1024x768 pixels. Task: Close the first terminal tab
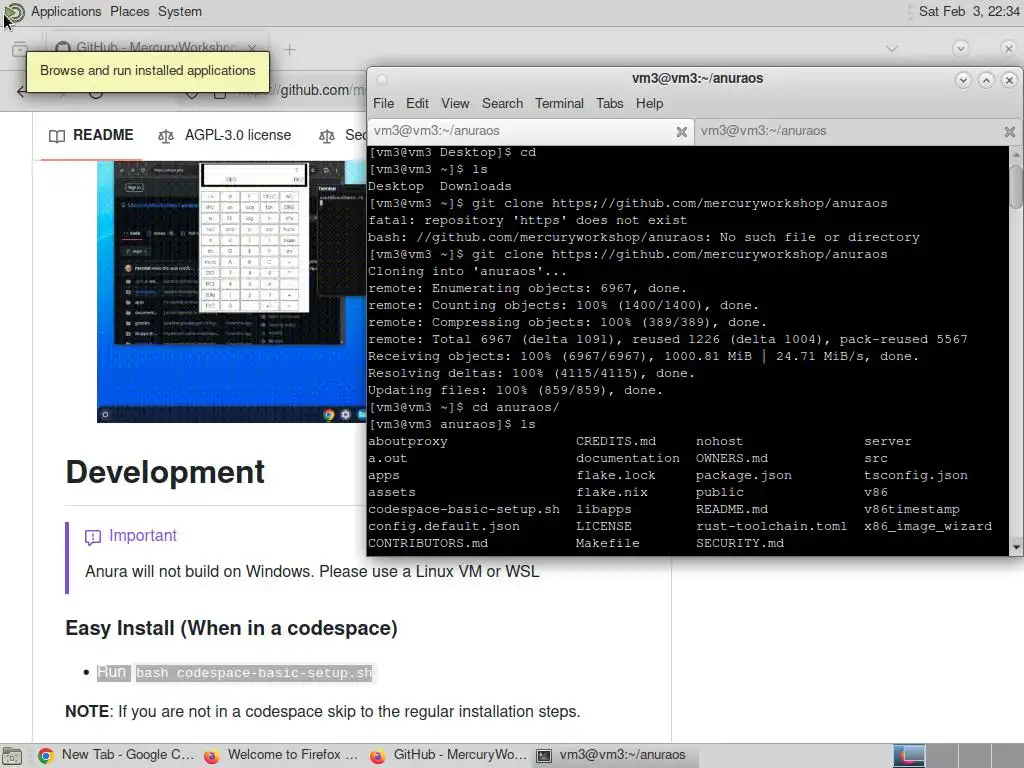[x=682, y=132]
